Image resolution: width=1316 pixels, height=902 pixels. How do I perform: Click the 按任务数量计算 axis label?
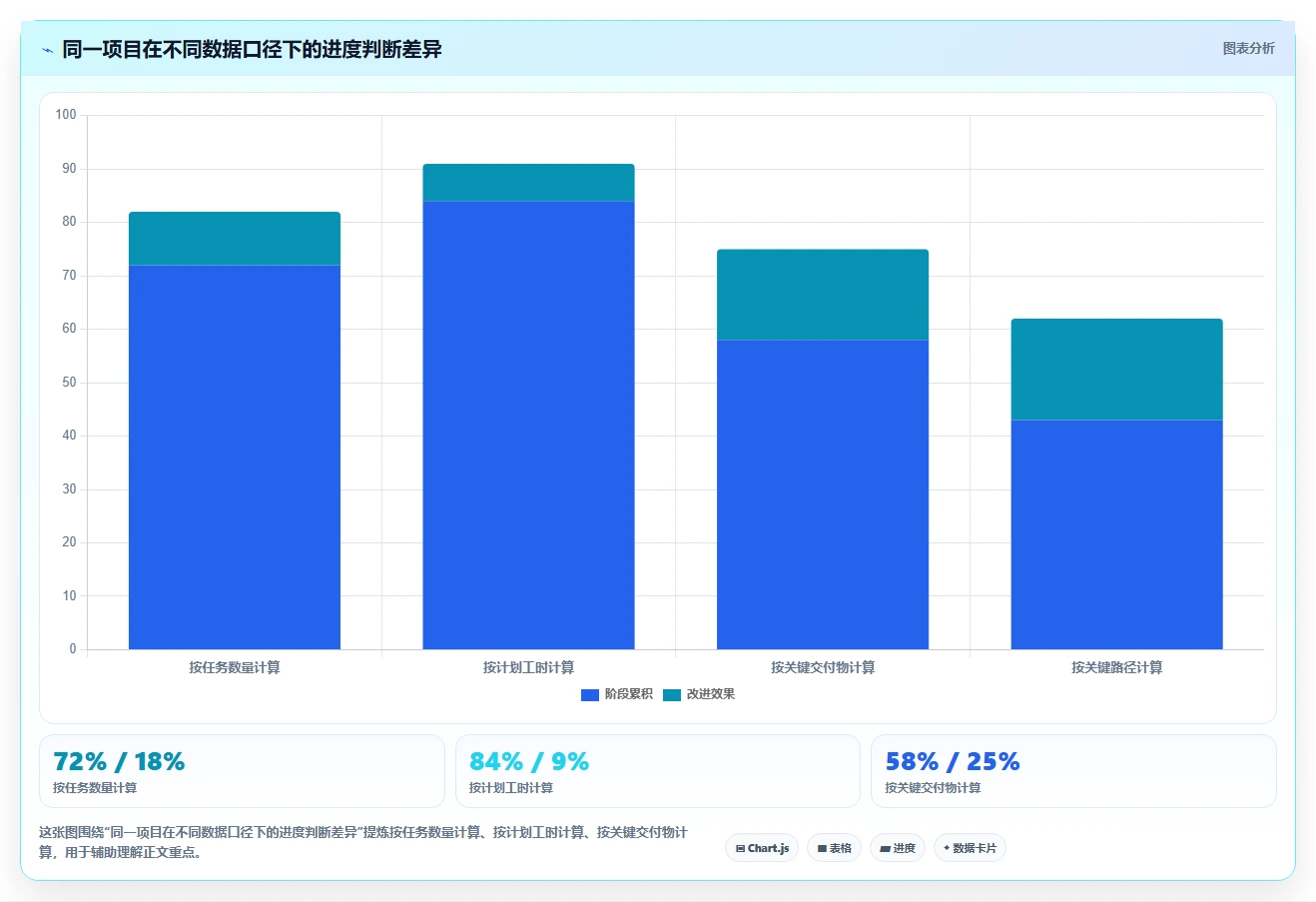pos(235,667)
